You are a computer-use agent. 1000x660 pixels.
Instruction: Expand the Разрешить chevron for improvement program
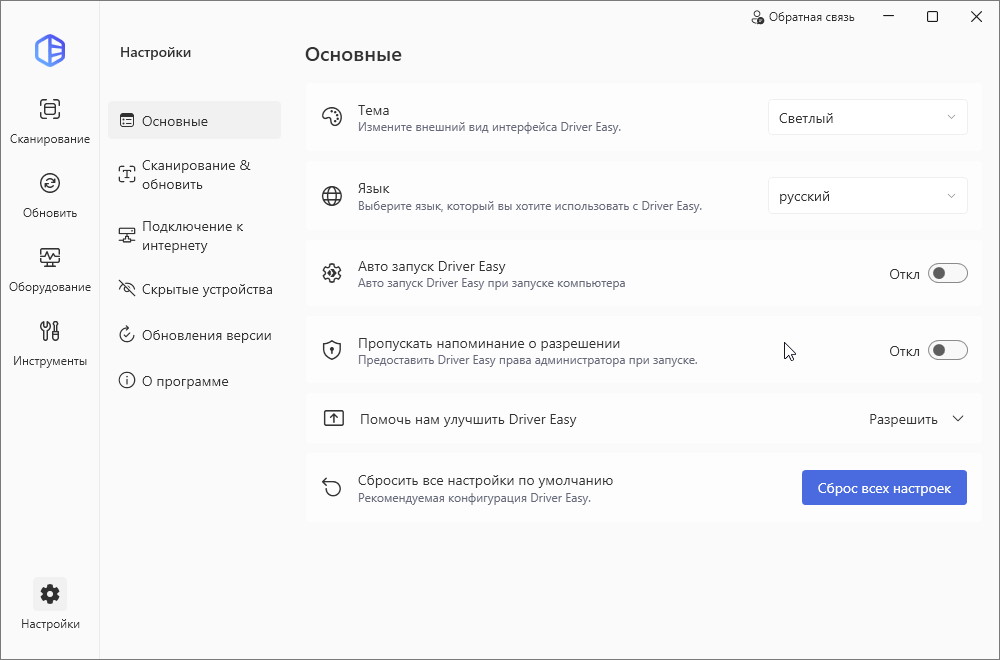(958, 419)
